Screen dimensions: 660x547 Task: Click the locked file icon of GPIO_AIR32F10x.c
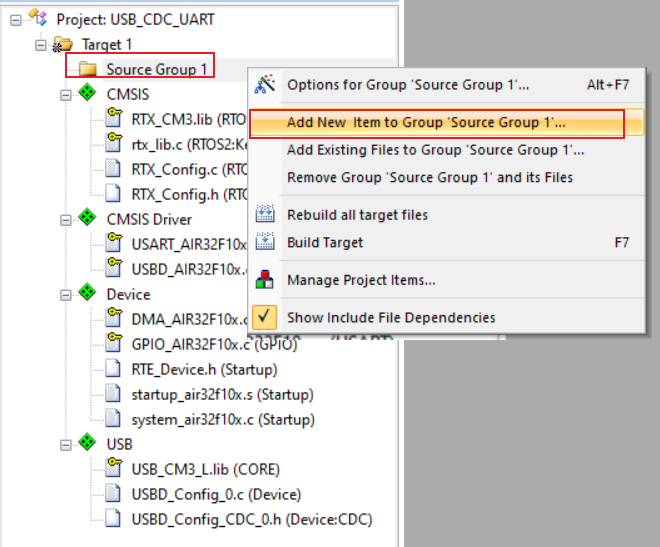tap(114, 342)
